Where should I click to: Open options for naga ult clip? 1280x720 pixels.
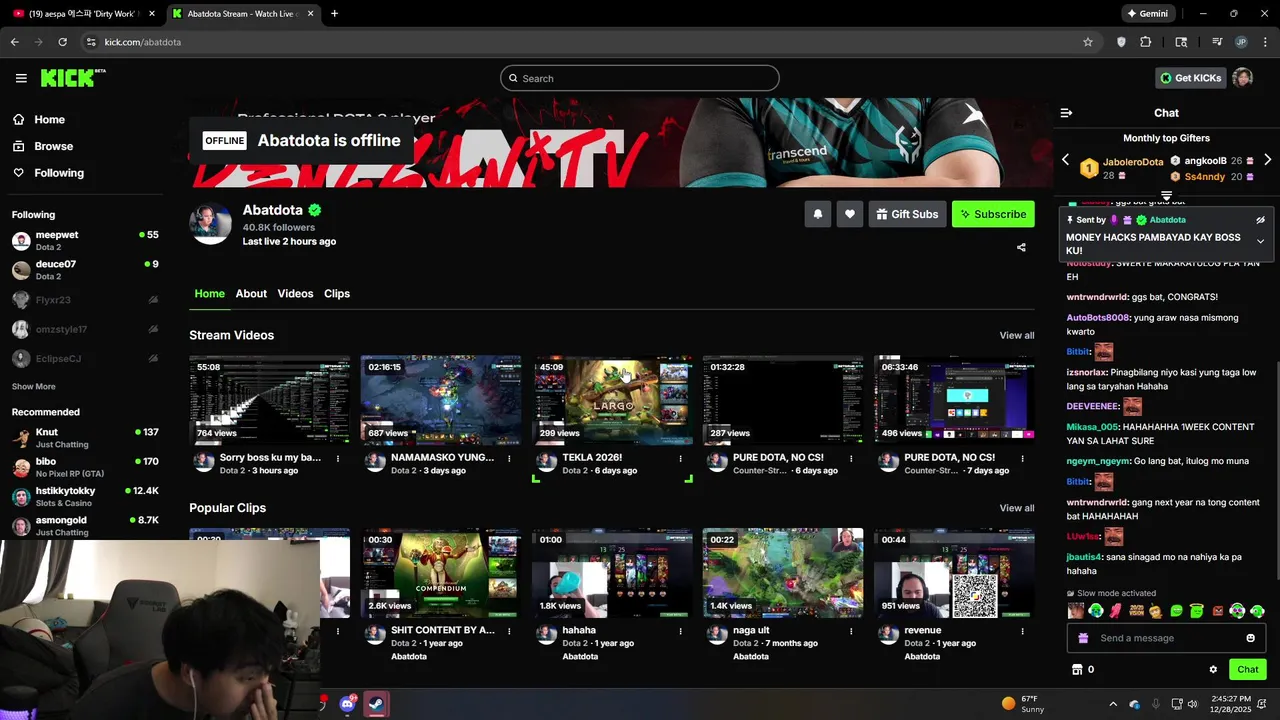(851, 631)
